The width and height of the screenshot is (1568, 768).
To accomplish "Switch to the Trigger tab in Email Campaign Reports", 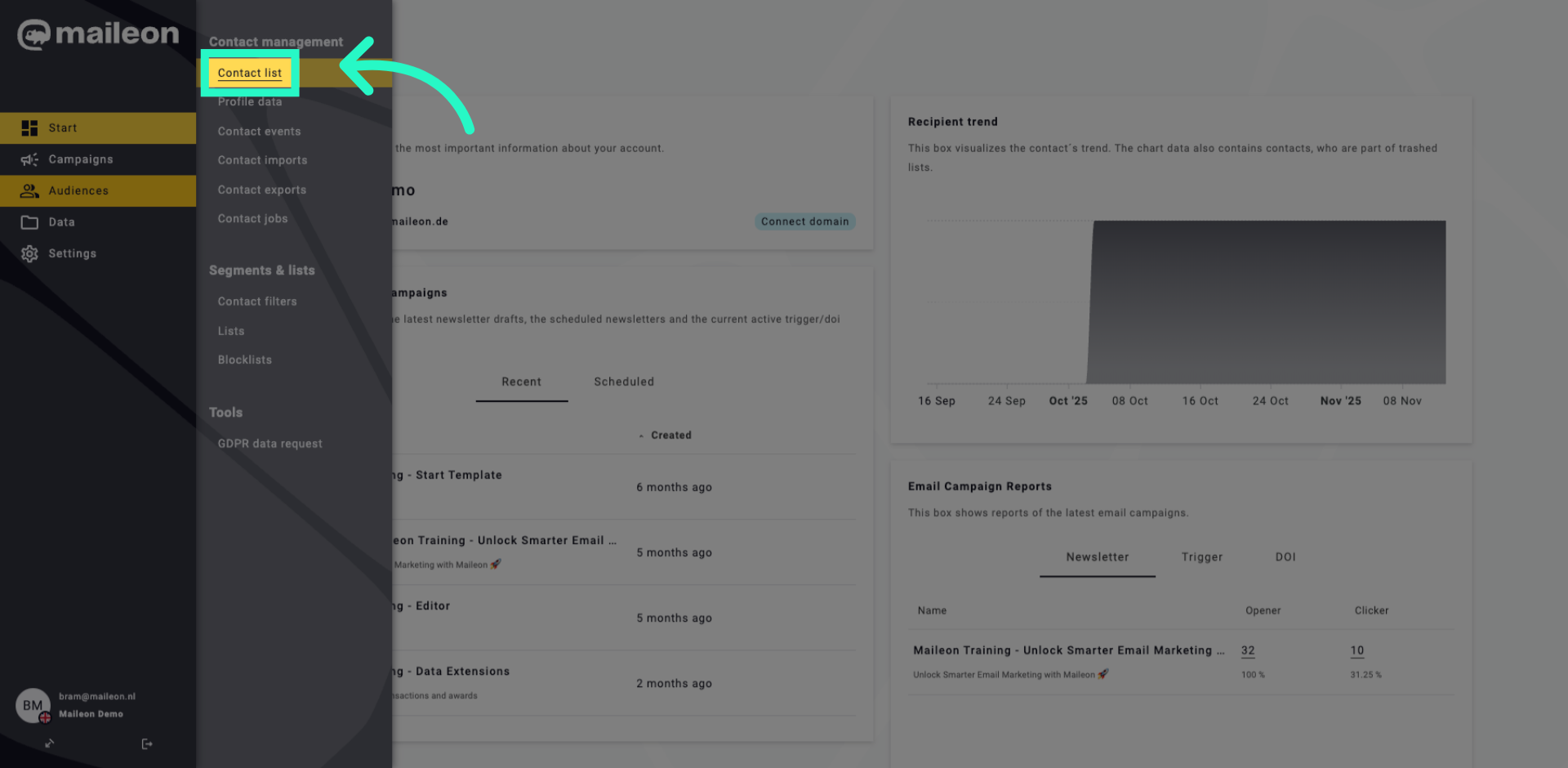I will coord(1201,557).
